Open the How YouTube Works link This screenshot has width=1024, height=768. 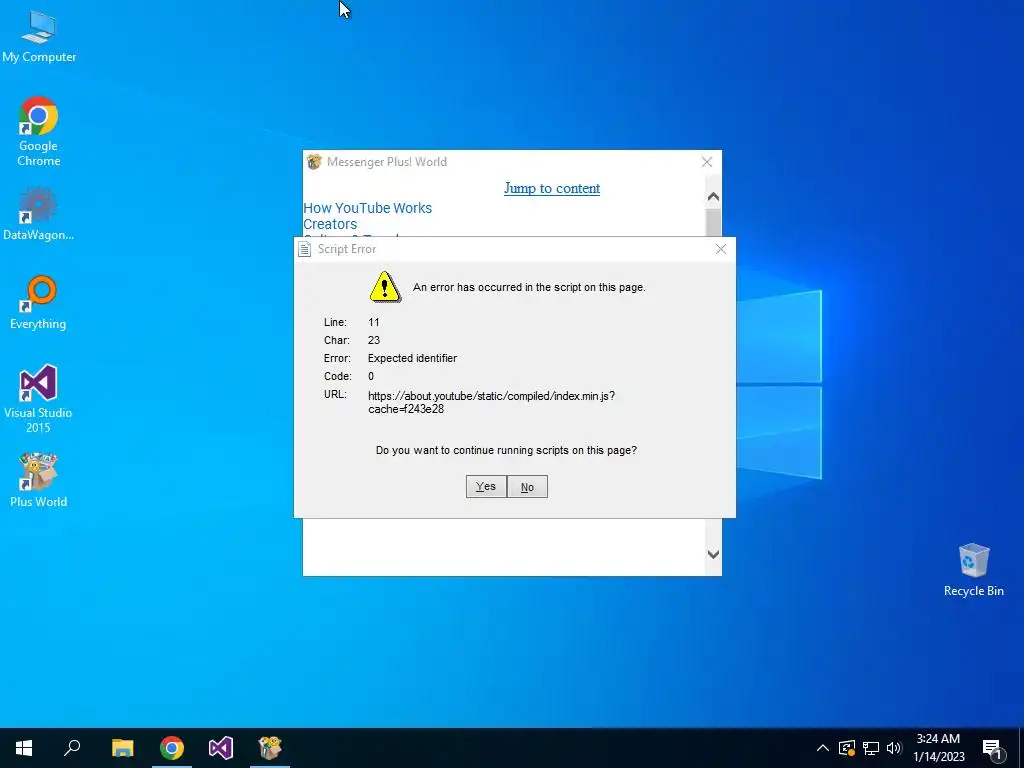(x=368, y=208)
